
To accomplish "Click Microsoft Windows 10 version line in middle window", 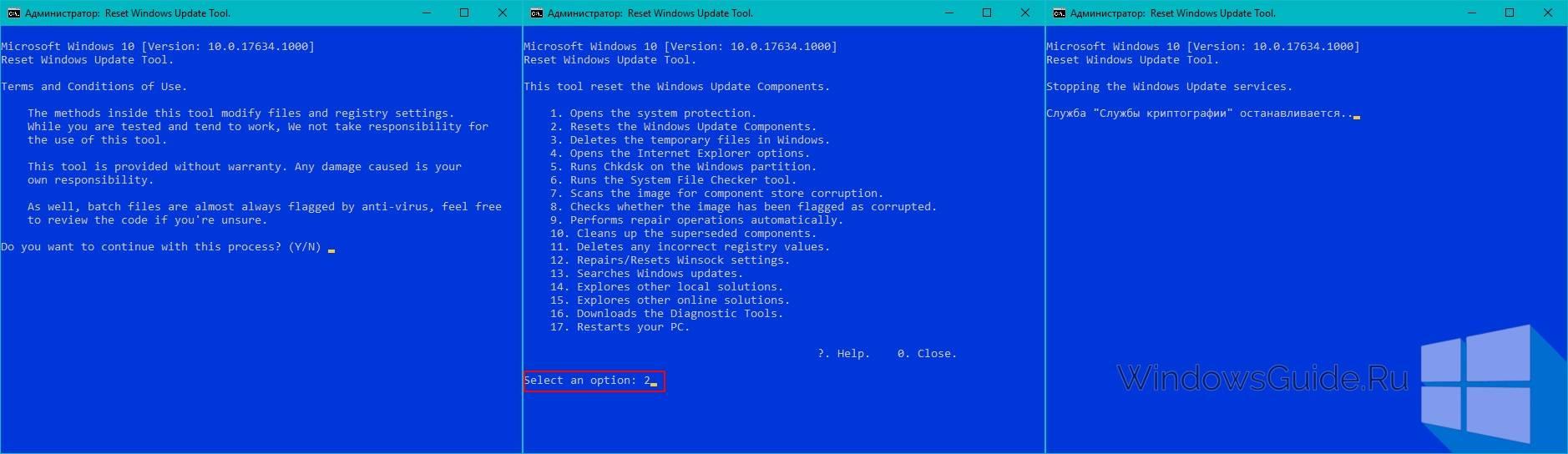I will pos(680,47).
